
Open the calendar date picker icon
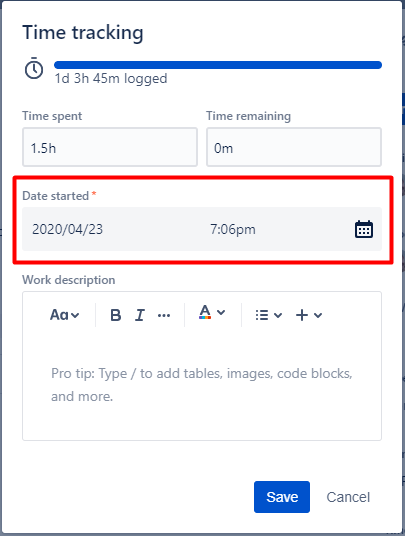(364, 229)
